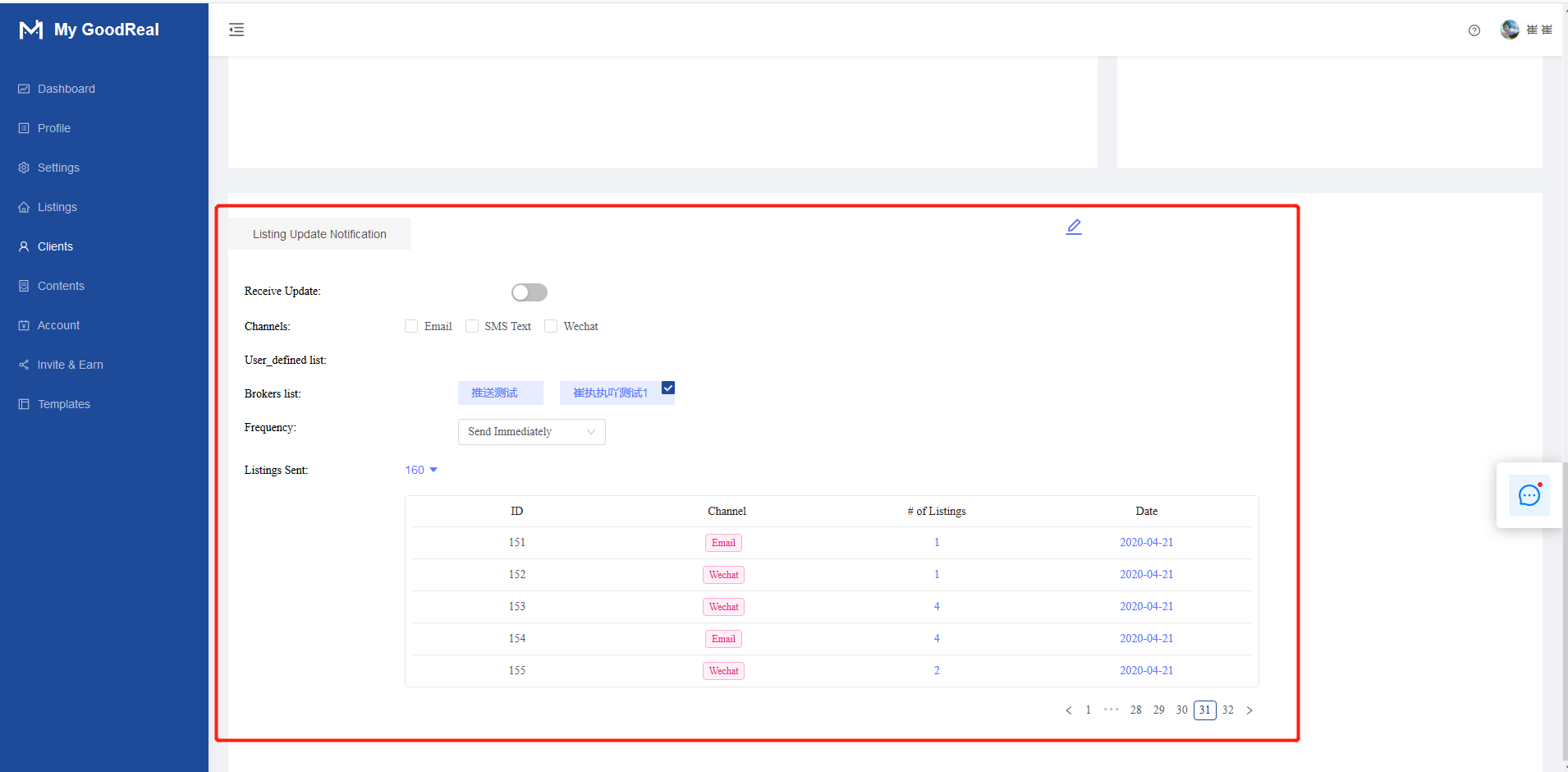Open Settings from the sidebar
Viewport: 1568px width, 772px height.
pyautogui.click(x=58, y=168)
